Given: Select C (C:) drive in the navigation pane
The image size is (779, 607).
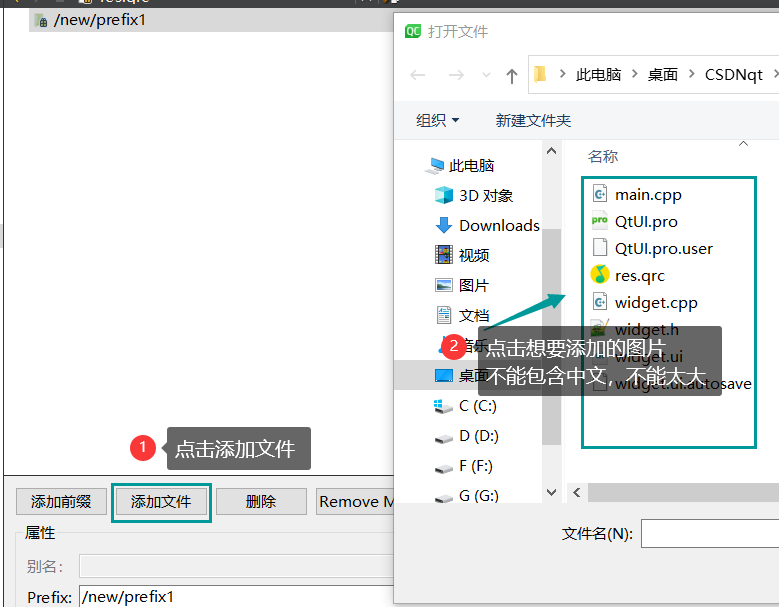Looking at the screenshot, I should point(478,406).
